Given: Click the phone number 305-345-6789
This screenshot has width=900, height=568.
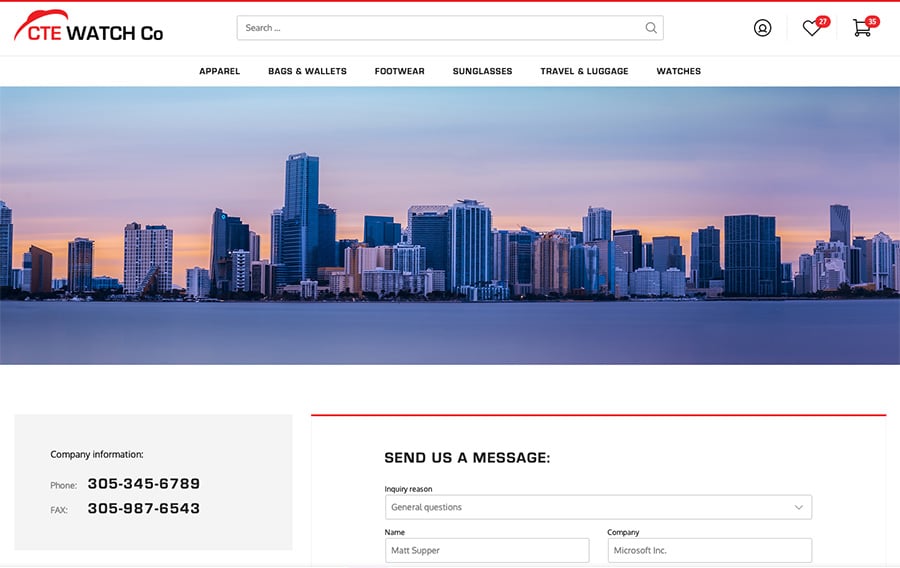Looking at the screenshot, I should [143, 484].
